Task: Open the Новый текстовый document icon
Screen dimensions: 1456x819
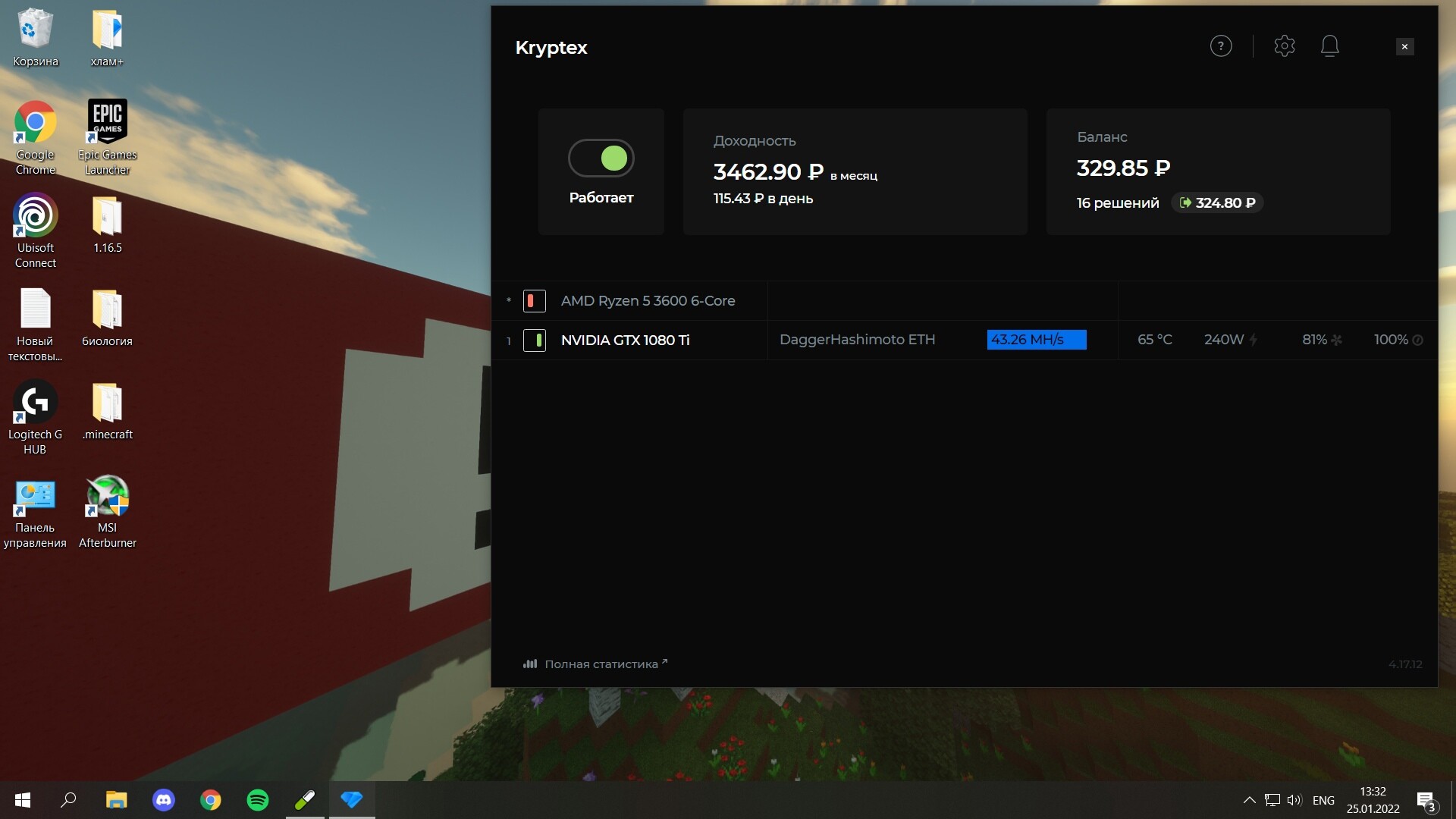Action: [x=35, y=325]
